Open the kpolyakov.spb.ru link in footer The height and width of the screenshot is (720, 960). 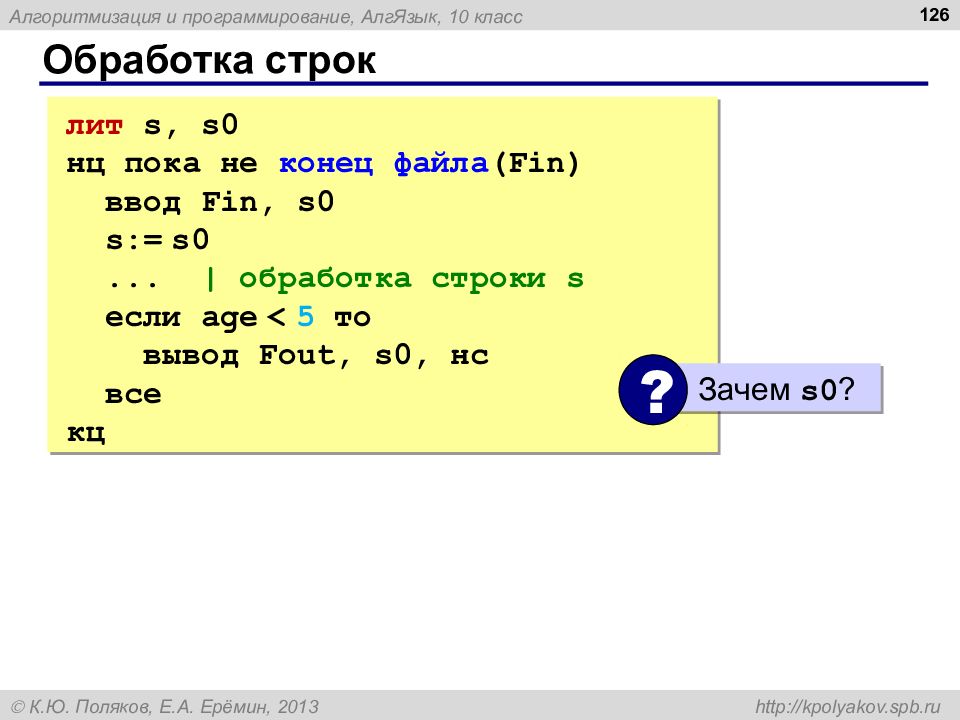pyautogui.click(x=847, y=707)
